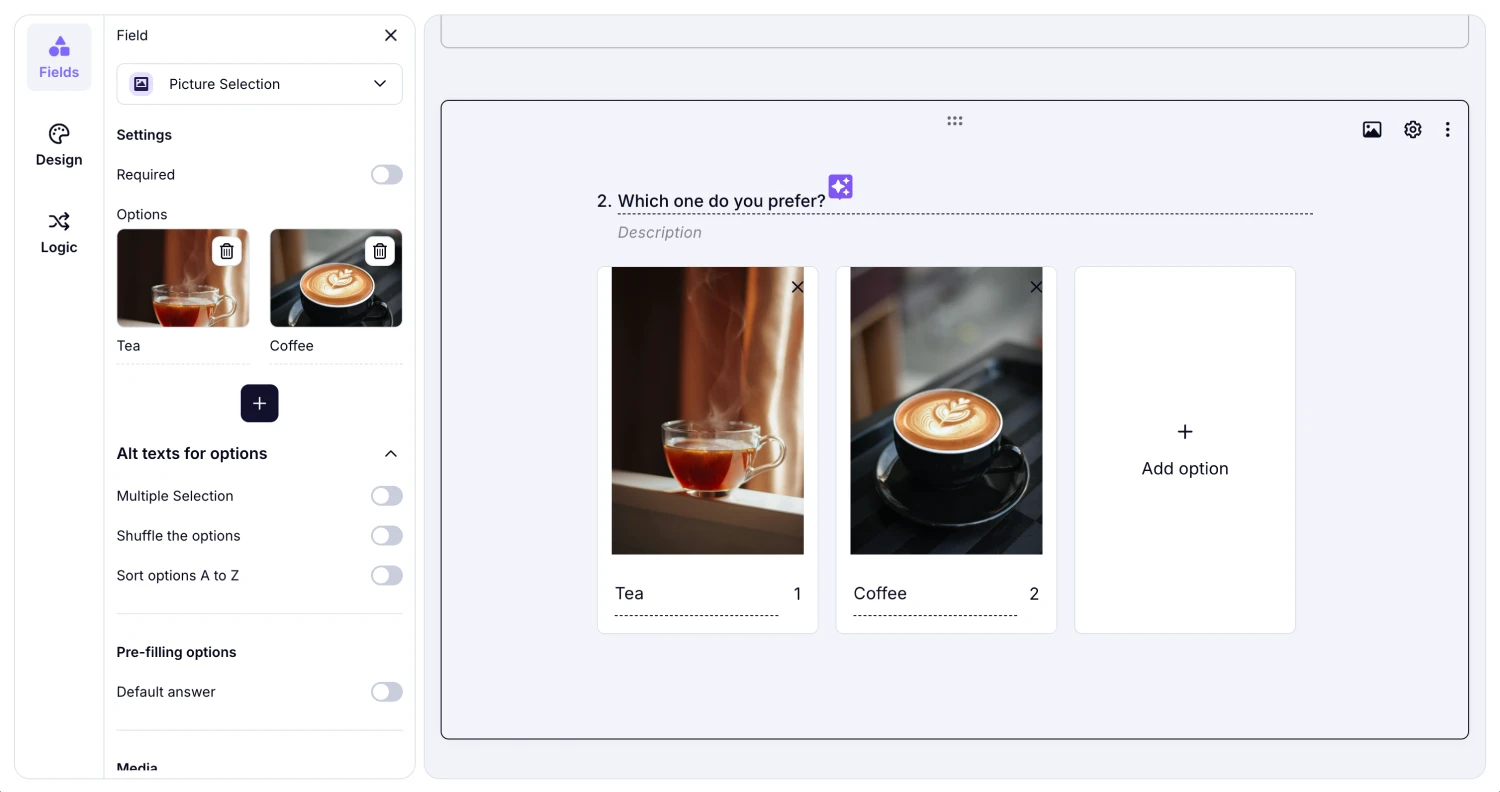The width and height of the screenshot is (1500, 792).
Task: Switch to the Design tab
Action: (x=58, y=145)
